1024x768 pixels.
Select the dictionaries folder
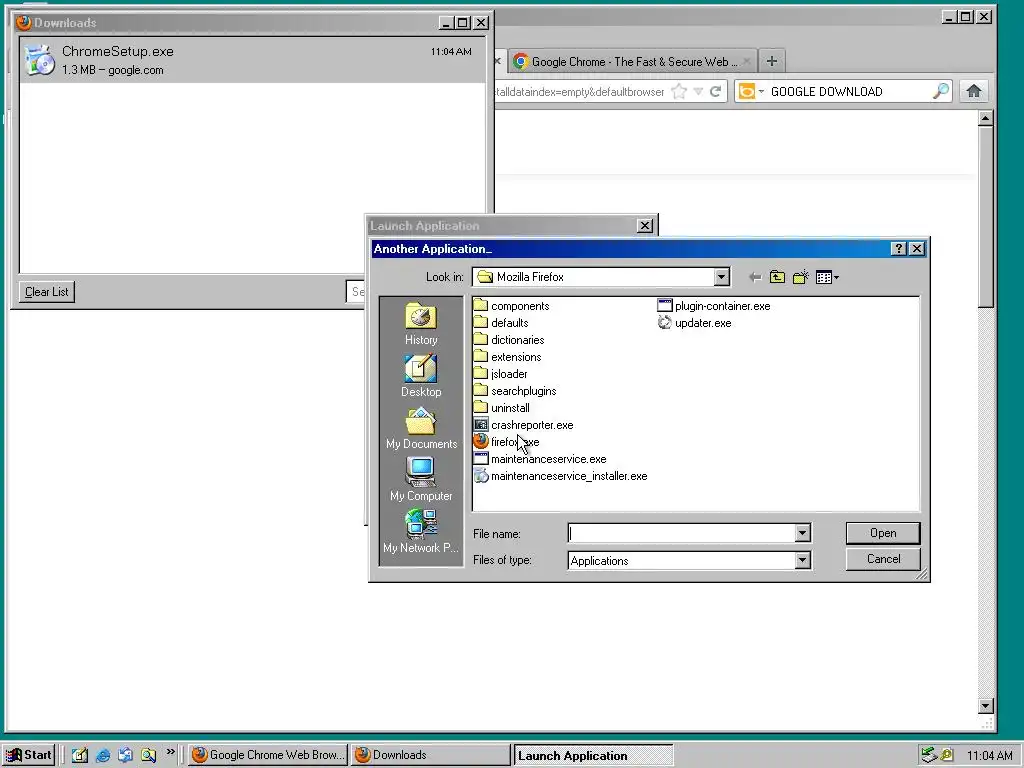click(509, 340)
